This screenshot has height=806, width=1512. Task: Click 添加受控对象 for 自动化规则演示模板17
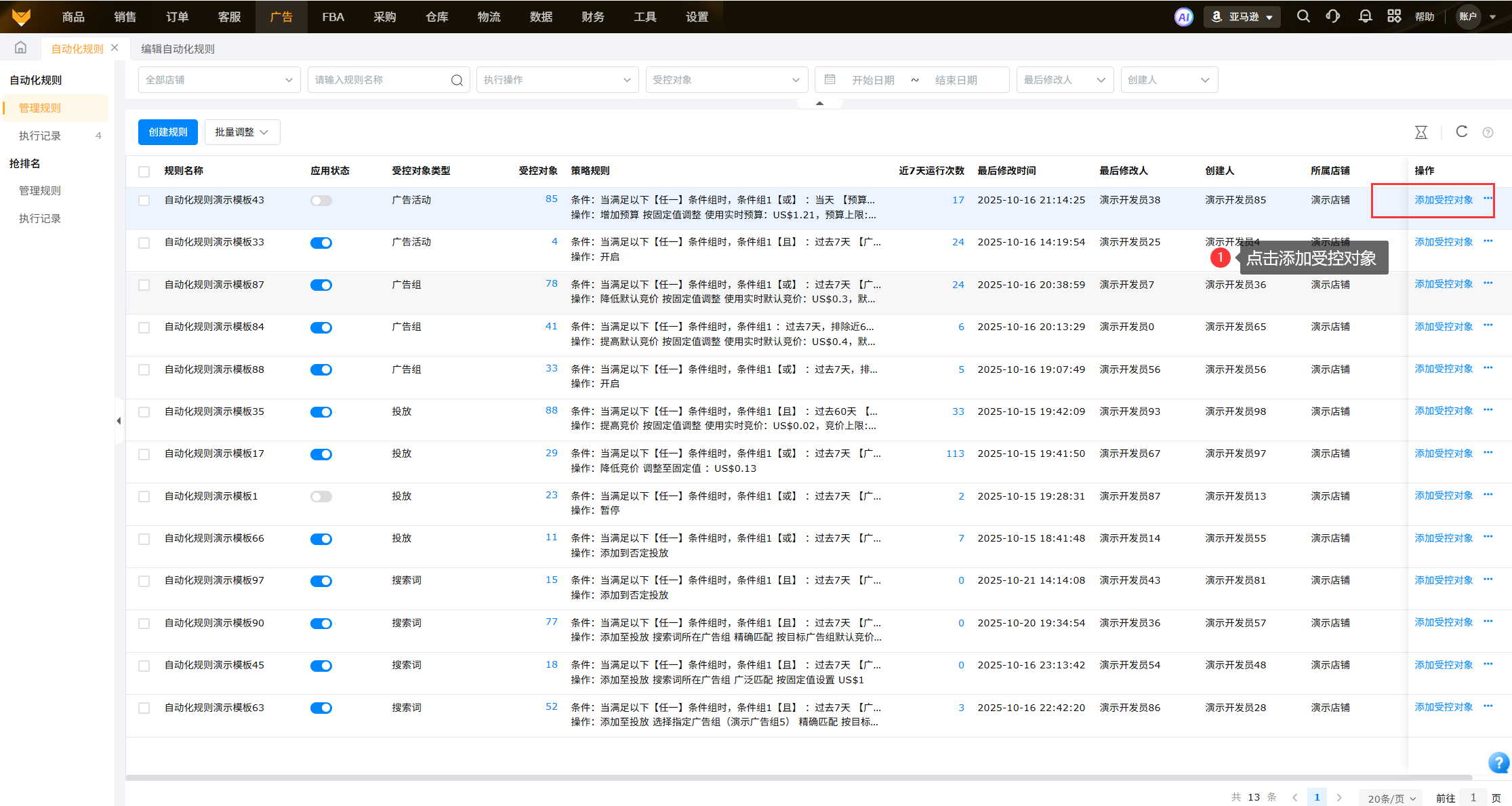1444,454
